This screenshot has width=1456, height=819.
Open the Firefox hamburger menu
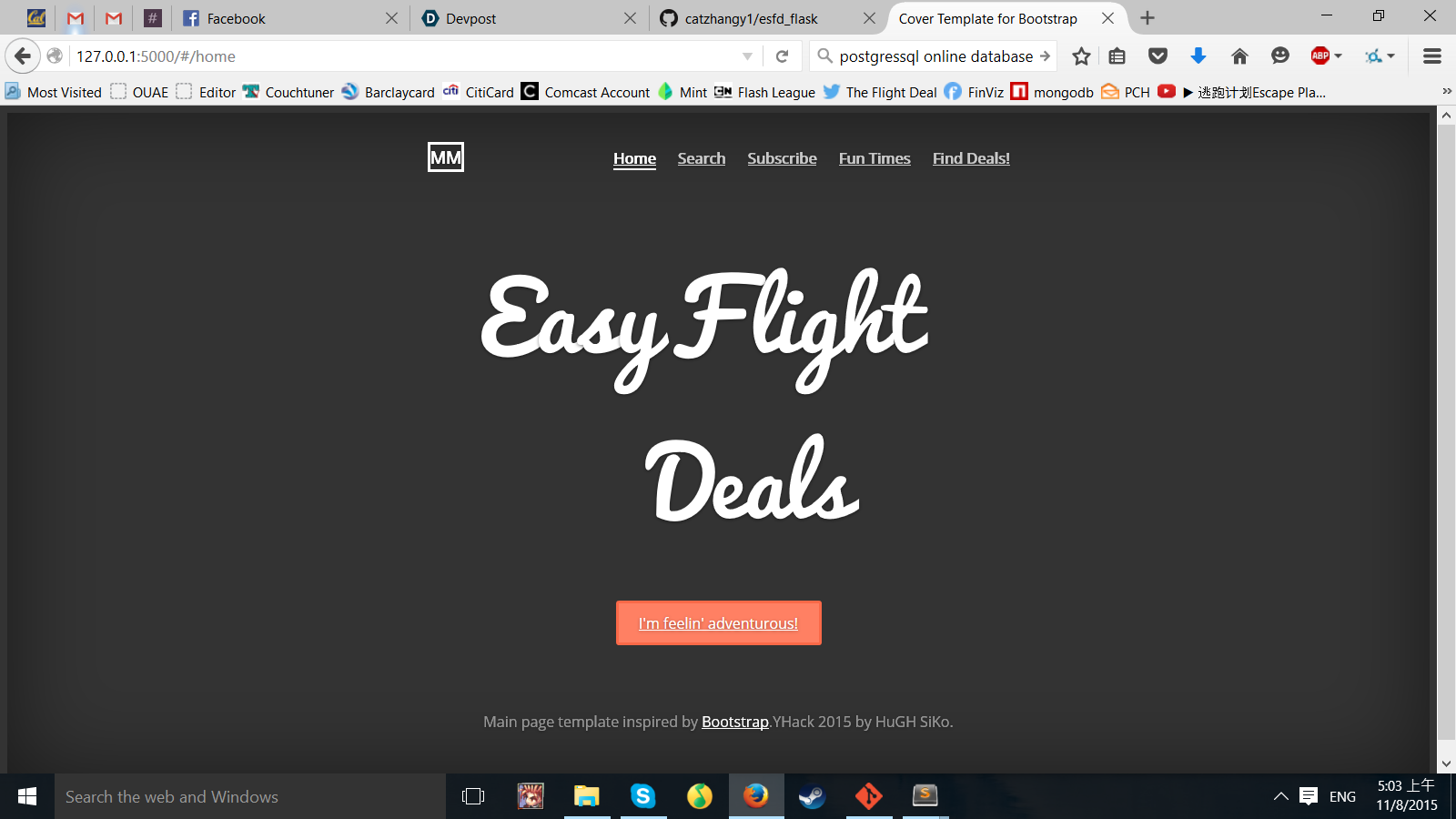(x=1431, y=56)
